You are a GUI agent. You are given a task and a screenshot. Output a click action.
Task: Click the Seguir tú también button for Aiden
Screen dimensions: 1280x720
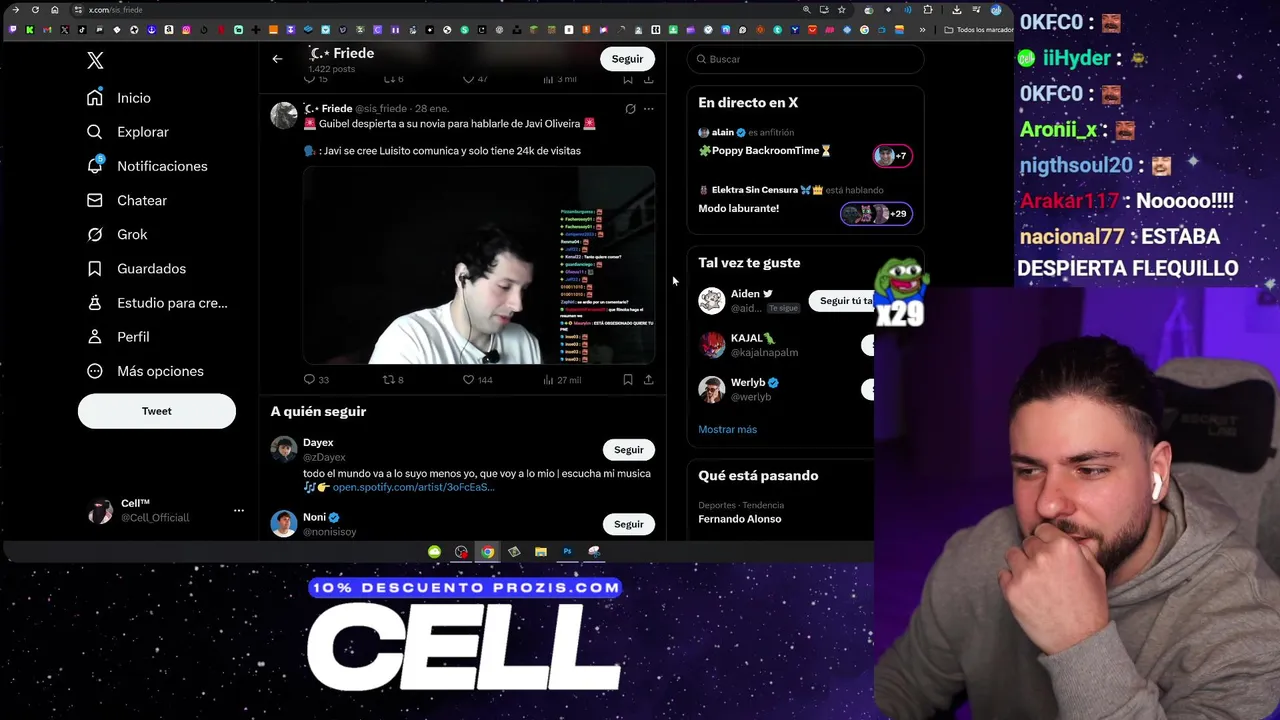tap(842, 301)
